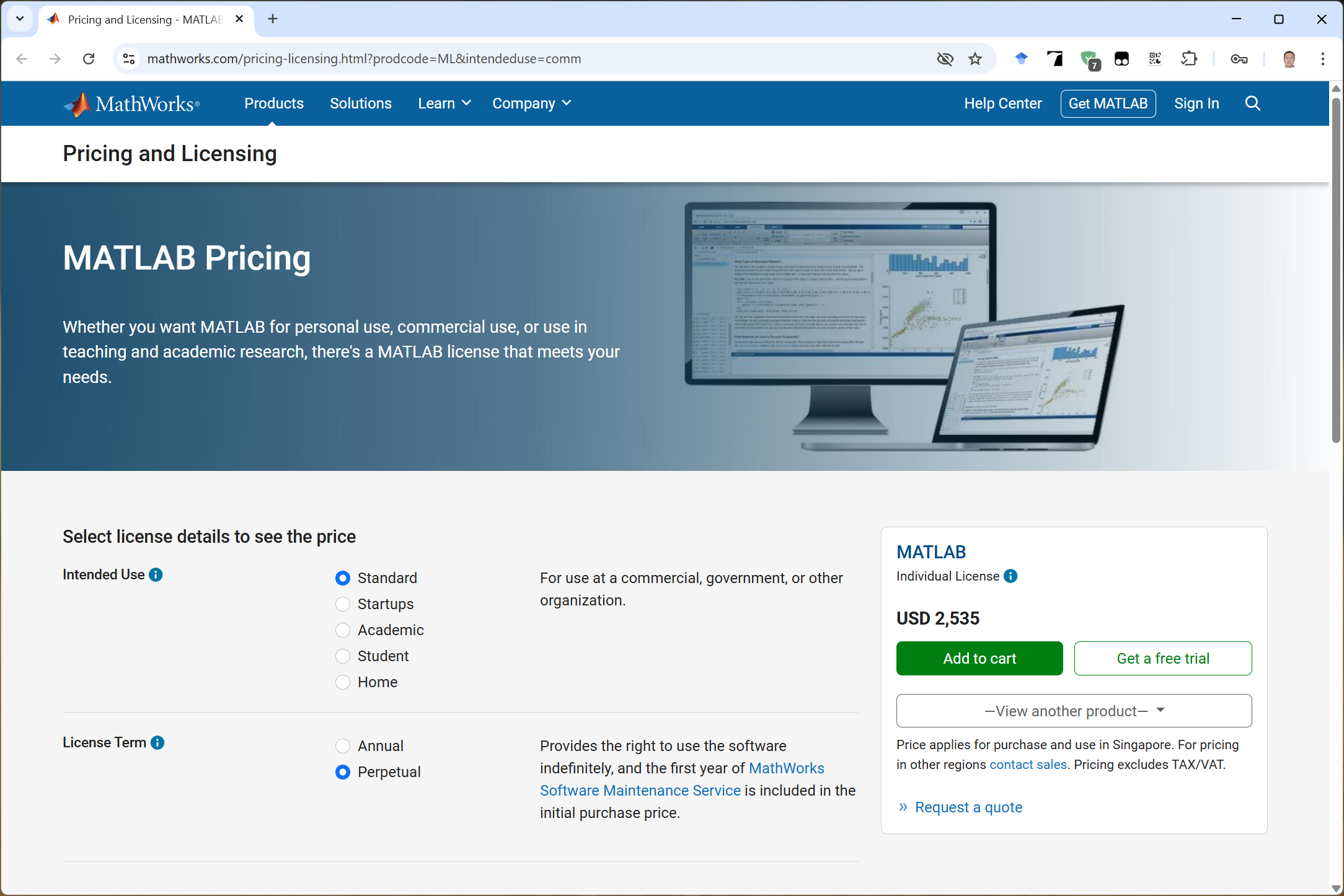Open the contact sales link
The image size is (1344, 896).
pos(1028,765)
